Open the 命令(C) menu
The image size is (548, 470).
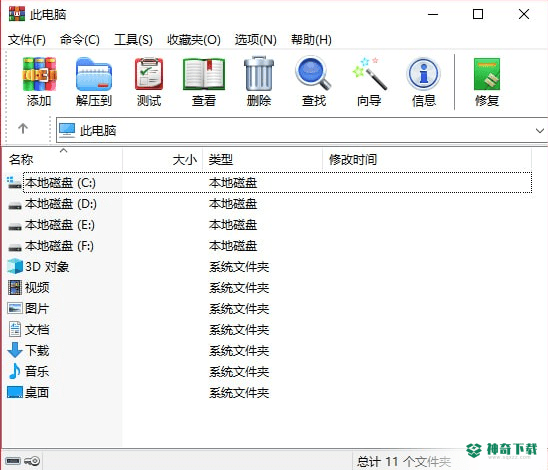coord(80,40)
